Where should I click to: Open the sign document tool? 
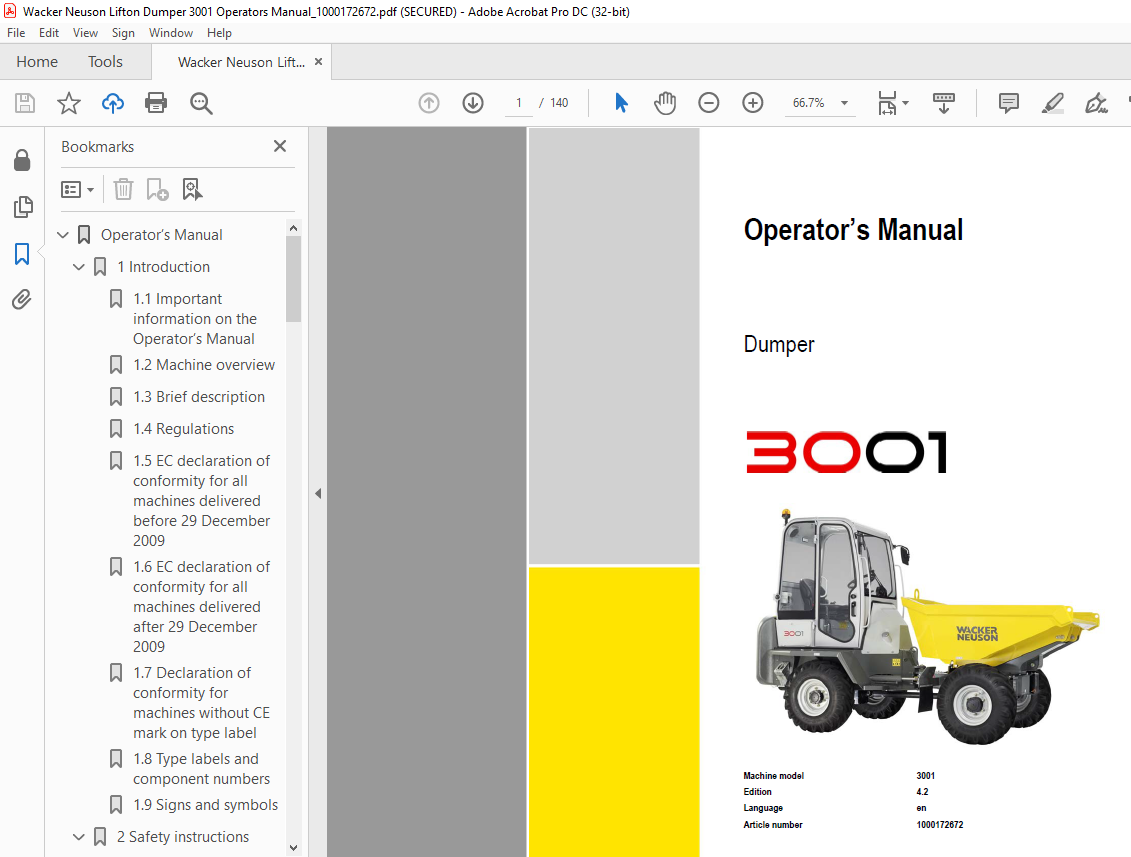(x=1096, y=103)
